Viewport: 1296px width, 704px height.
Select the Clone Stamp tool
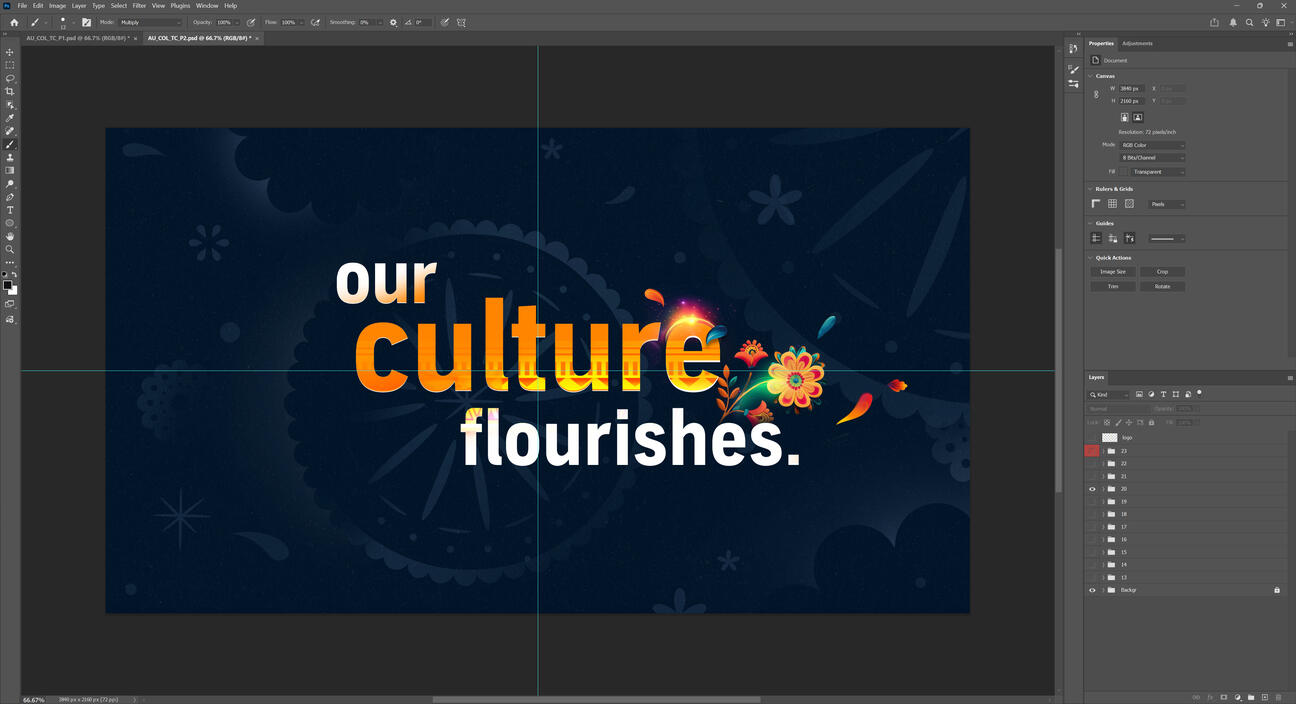pyautogui.click(x=10, y=158)
